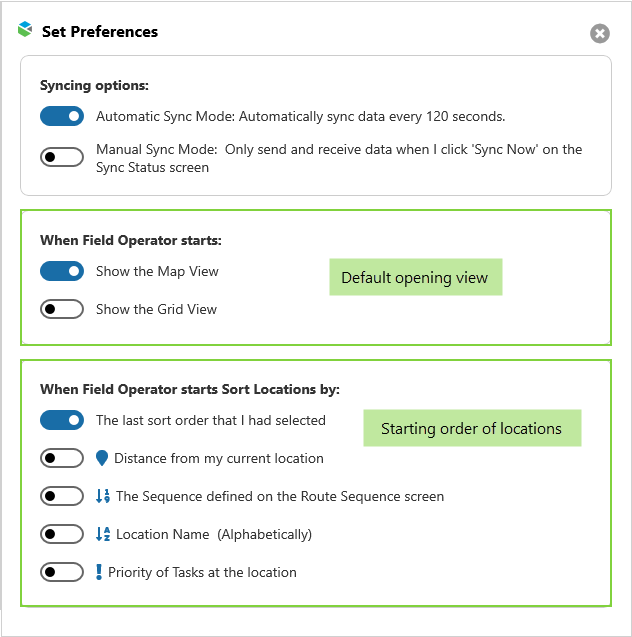Turn off the Show the Map View toggle
632x637 pixels.
click(x=62, y=271)
